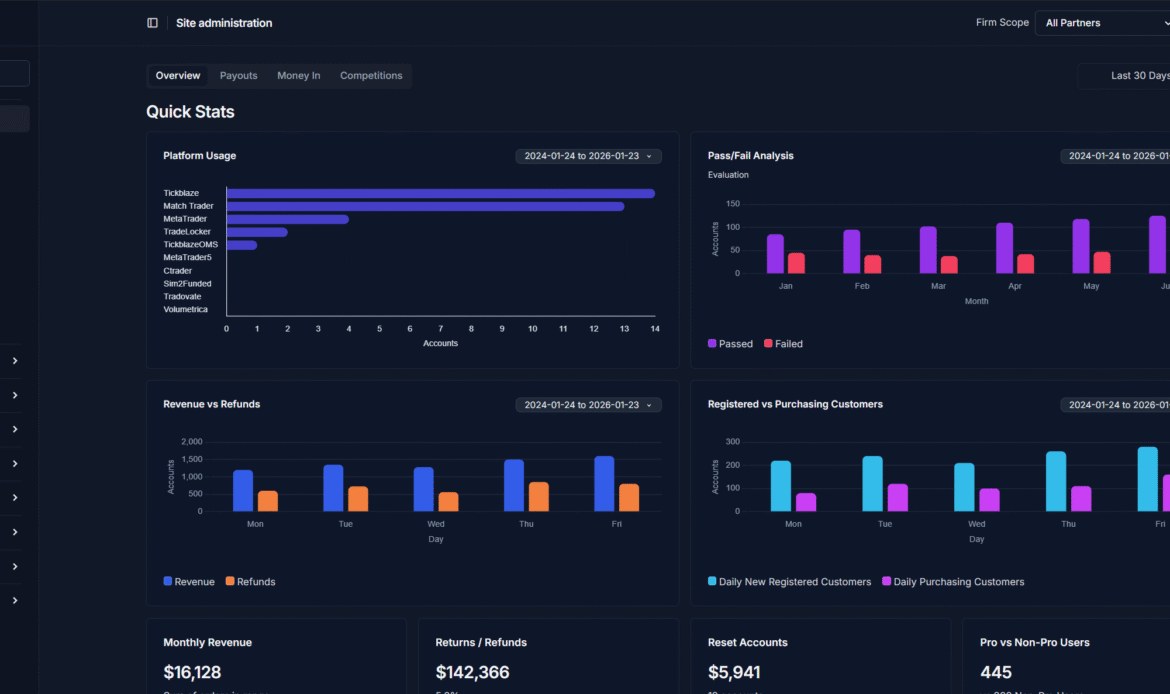Expand Registered vs Purchasing Customers date range selector
Viewport: 1170px width, 694px height.
1115,405
